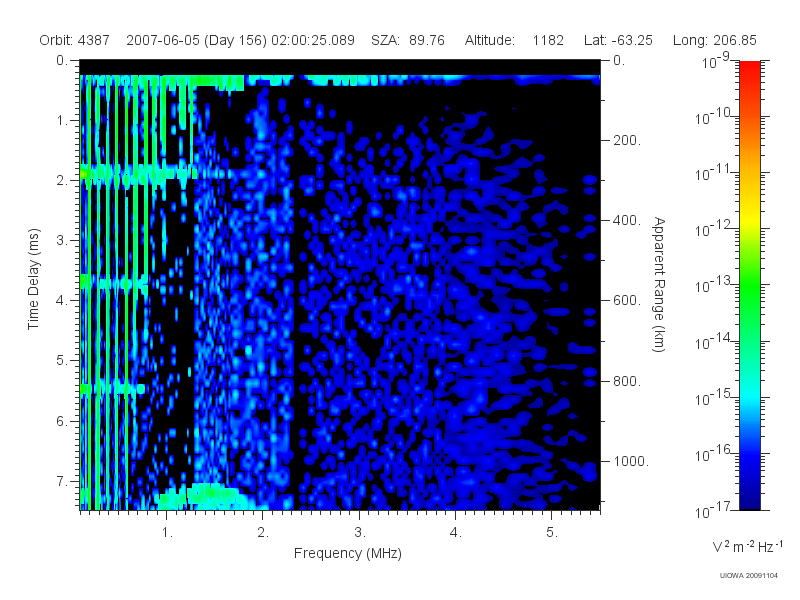
Task: Click the color bar units label 'V² m⁻² Hz⁻¹'
Action: click(747, 546)
